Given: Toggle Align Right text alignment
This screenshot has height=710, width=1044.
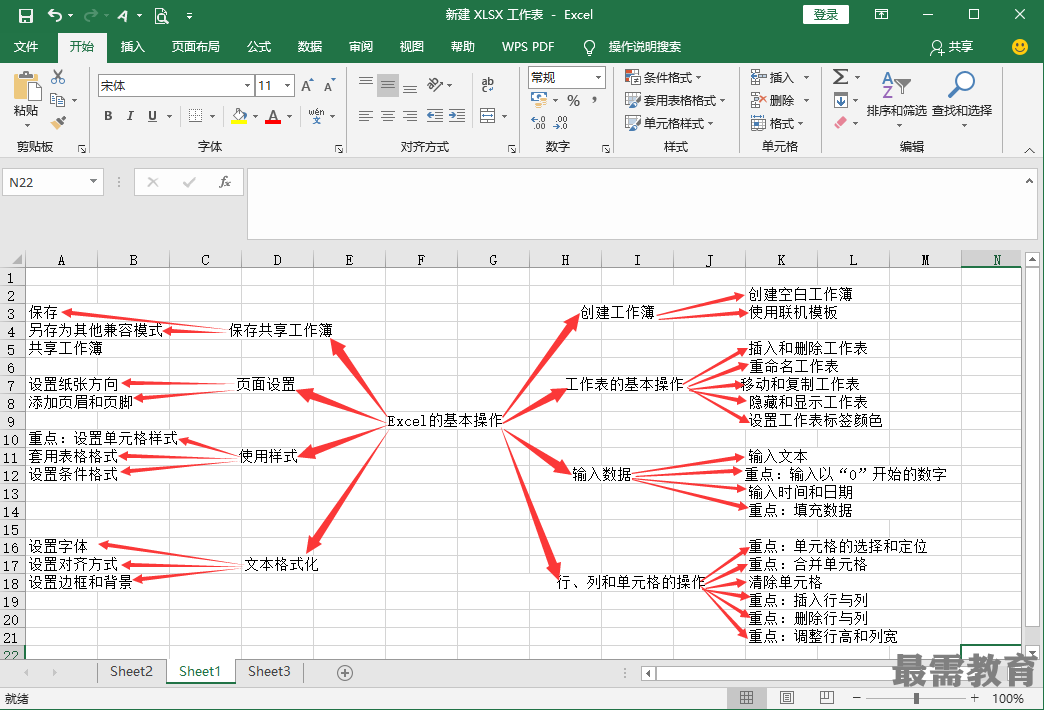Looking at the screenshot, I should pos(410,116).
